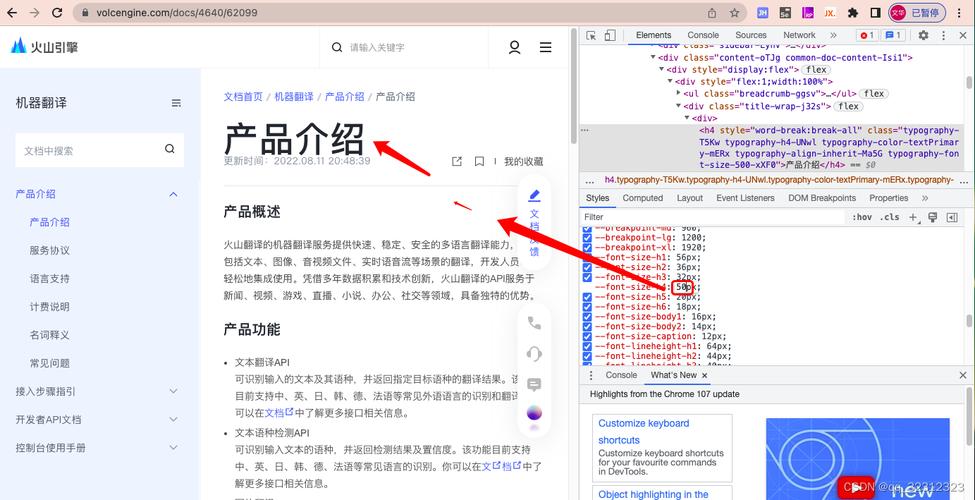Click the 文档首页 breadcrumb link

[243, 96]
